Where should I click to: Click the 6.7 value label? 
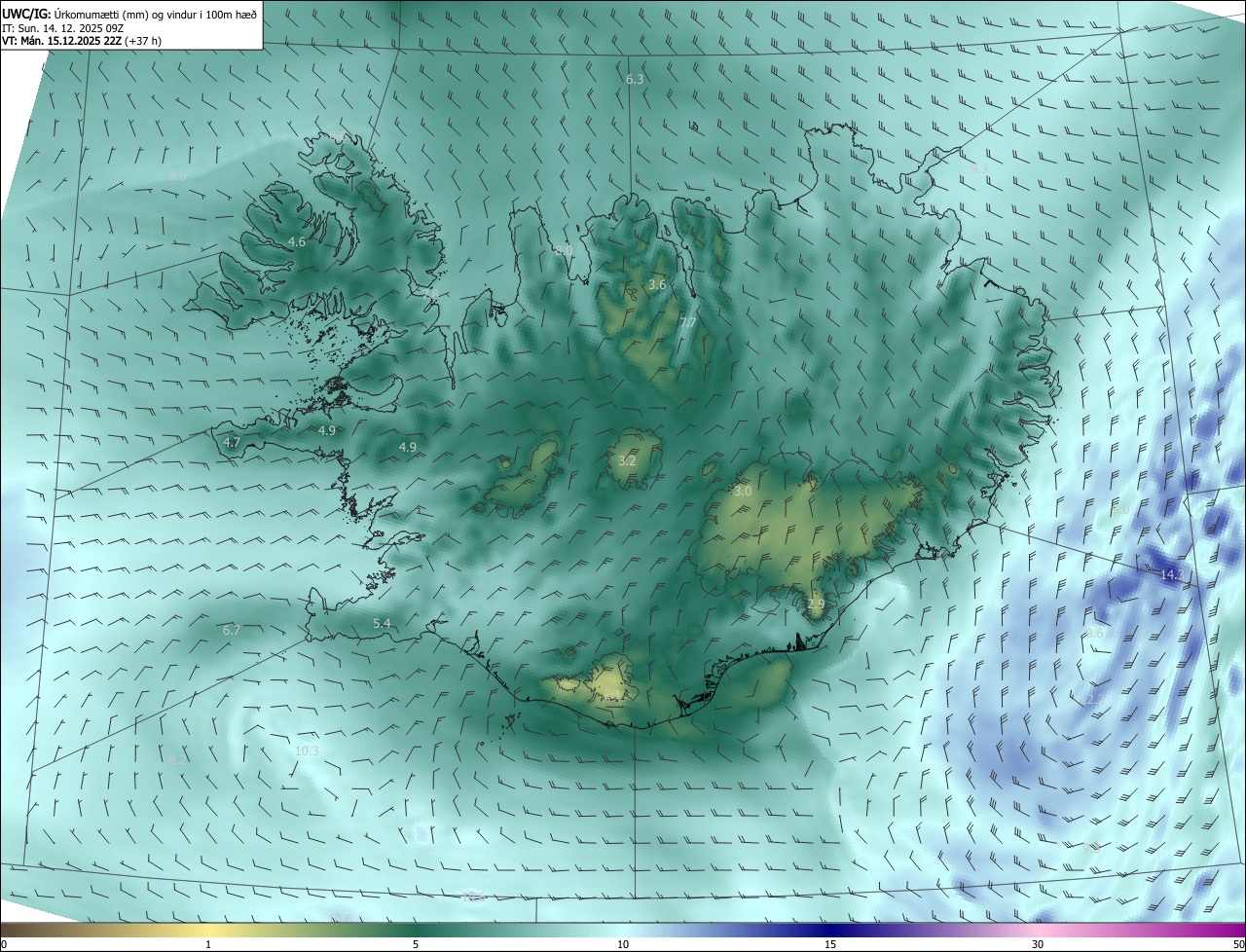(x=231, y=631)
